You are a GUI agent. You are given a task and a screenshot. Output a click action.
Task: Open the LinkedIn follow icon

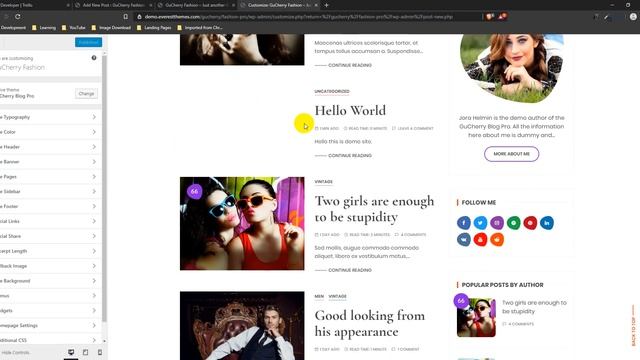pyautogui.click(x=547, y=223)
